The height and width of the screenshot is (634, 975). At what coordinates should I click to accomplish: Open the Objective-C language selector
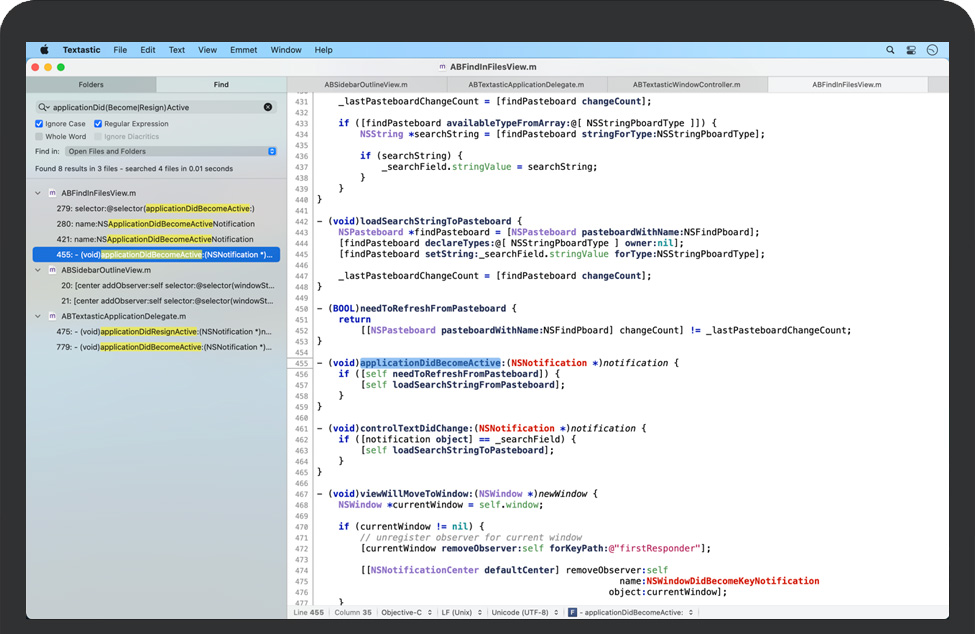403,612
